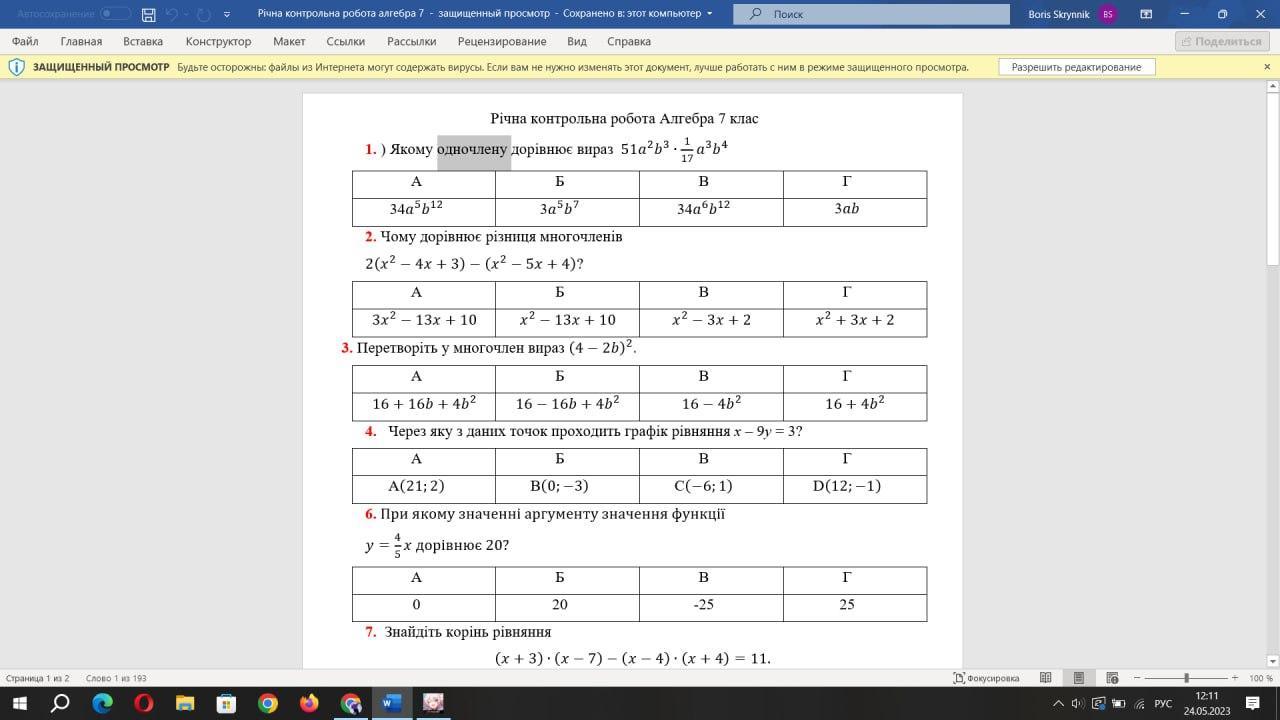Viewport: 1280px width, 720px height.
Task: Click the page count Страница 1 из 2
Action: click(38, 678)
